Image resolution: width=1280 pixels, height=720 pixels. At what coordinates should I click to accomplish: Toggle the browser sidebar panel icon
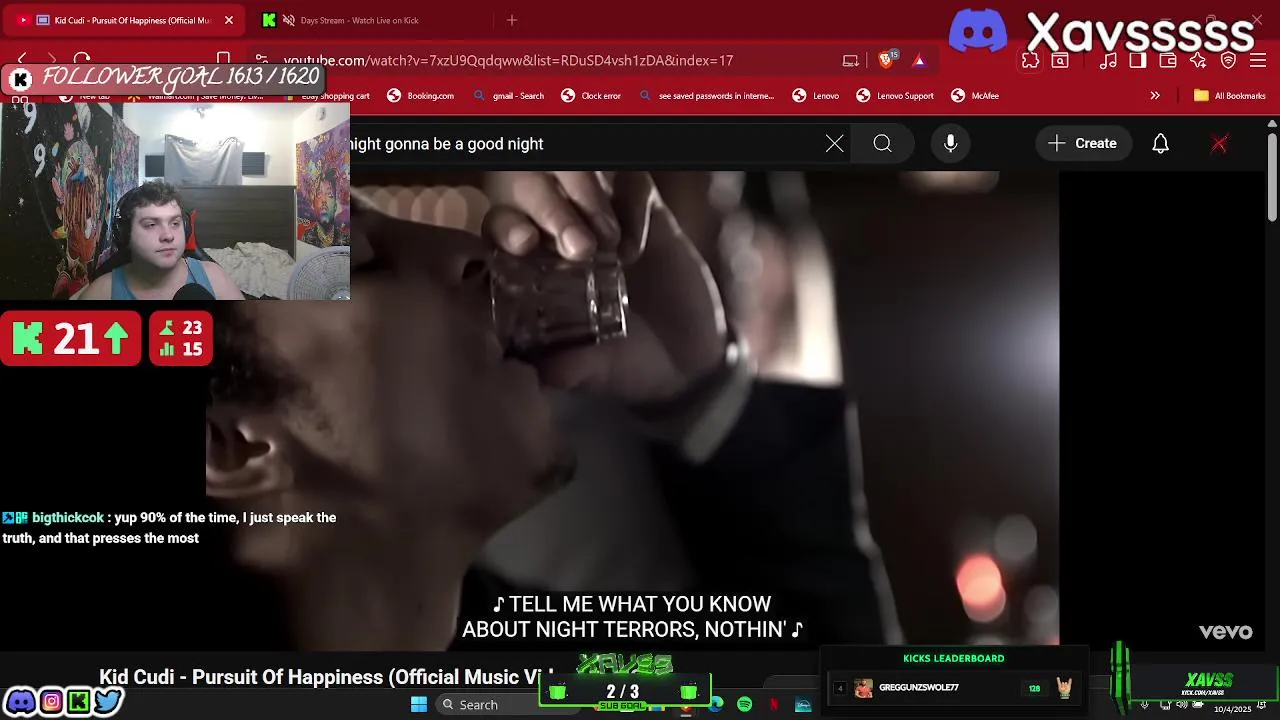[1138, 61]
